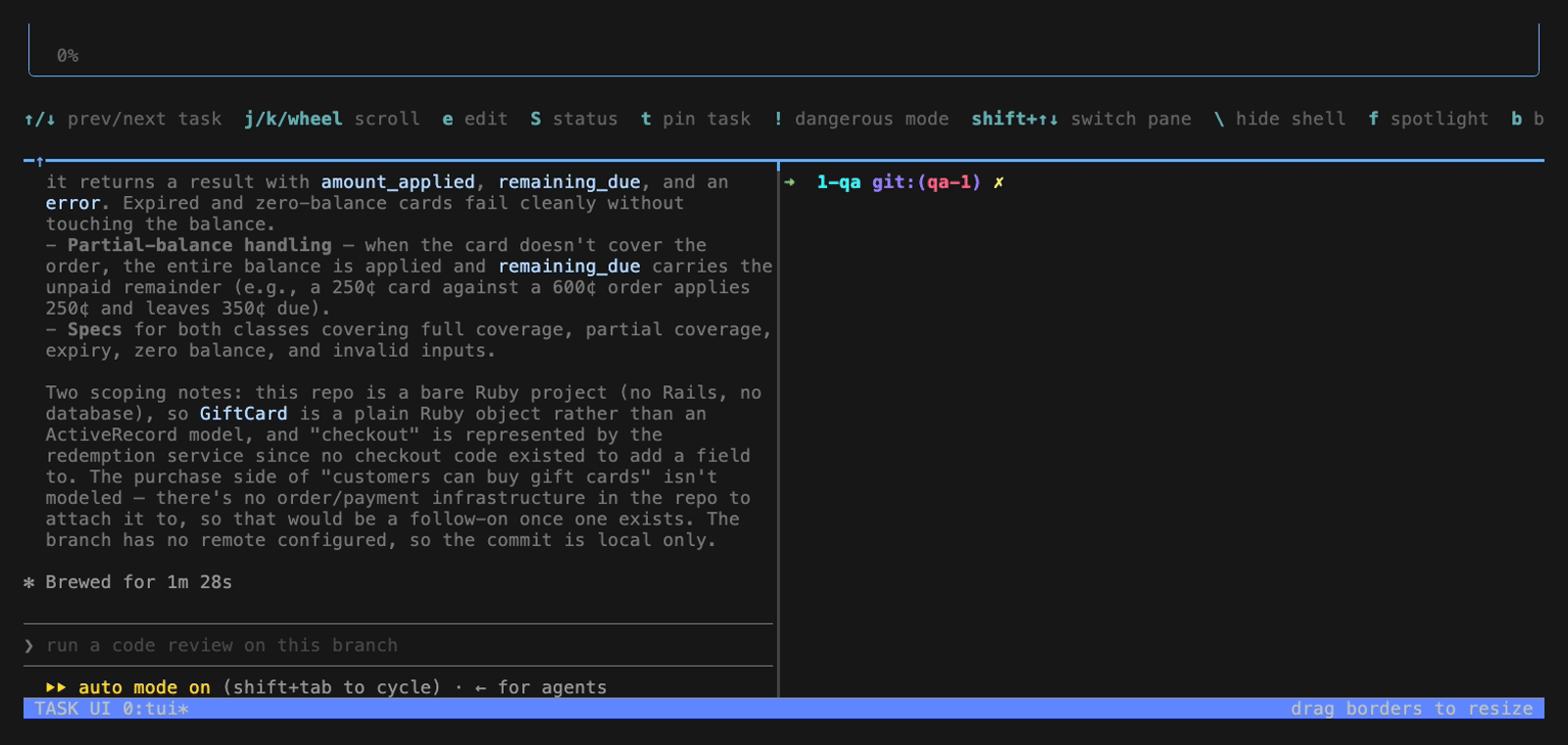The height and width of the screenshot is (745, 1568).
Task: Click the 'git:(qa-1)' branch label
Action: coord(927,182)
